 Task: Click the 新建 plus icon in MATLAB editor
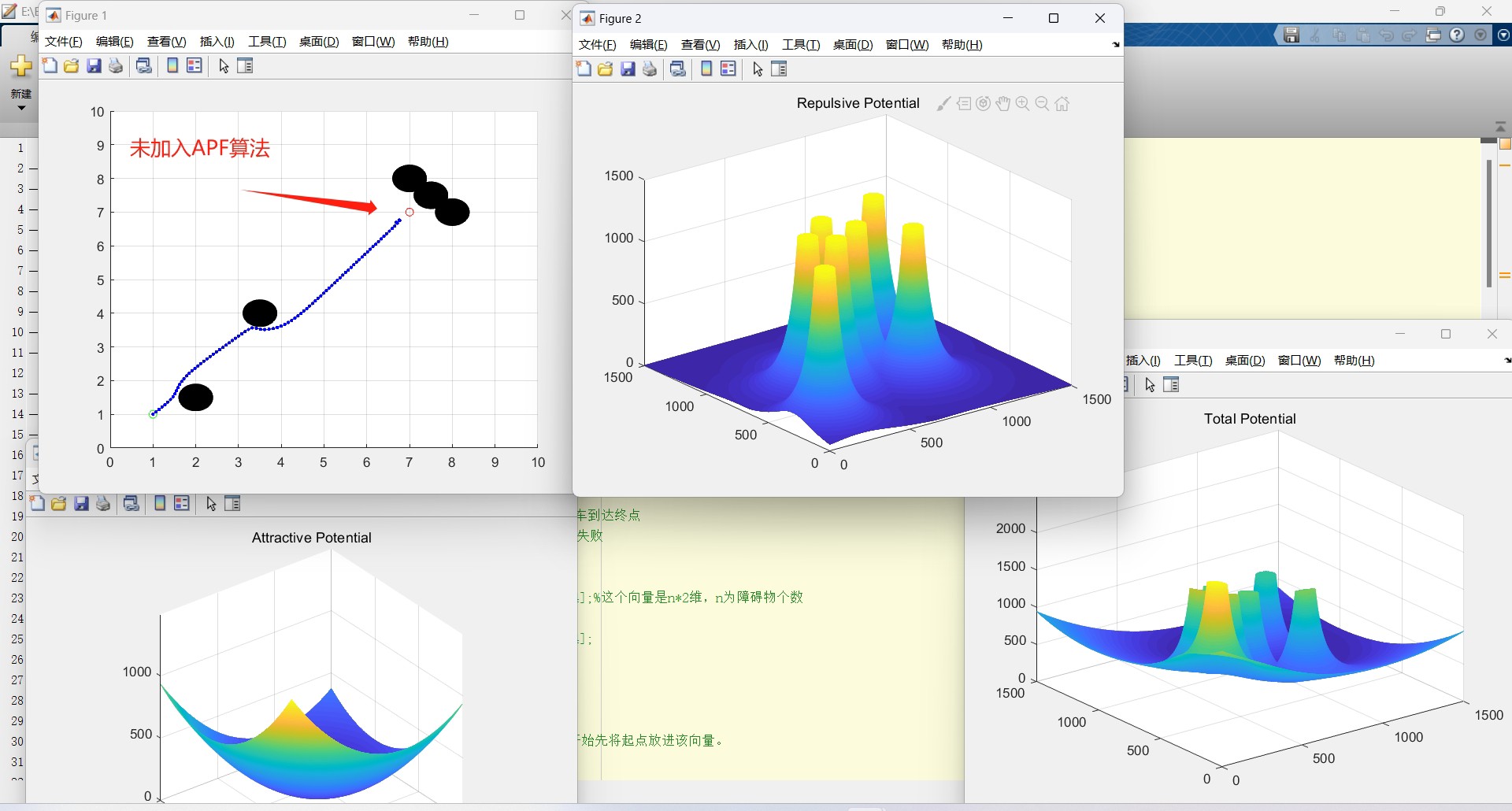tap(21, 66)
